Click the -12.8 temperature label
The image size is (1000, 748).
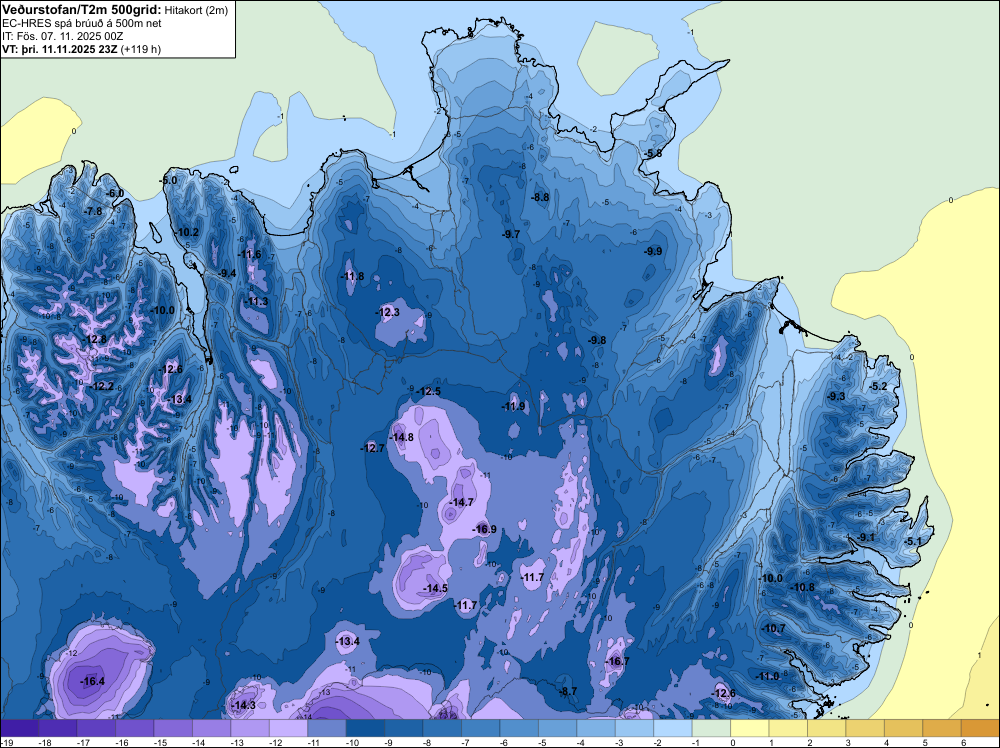coord(94,339)
